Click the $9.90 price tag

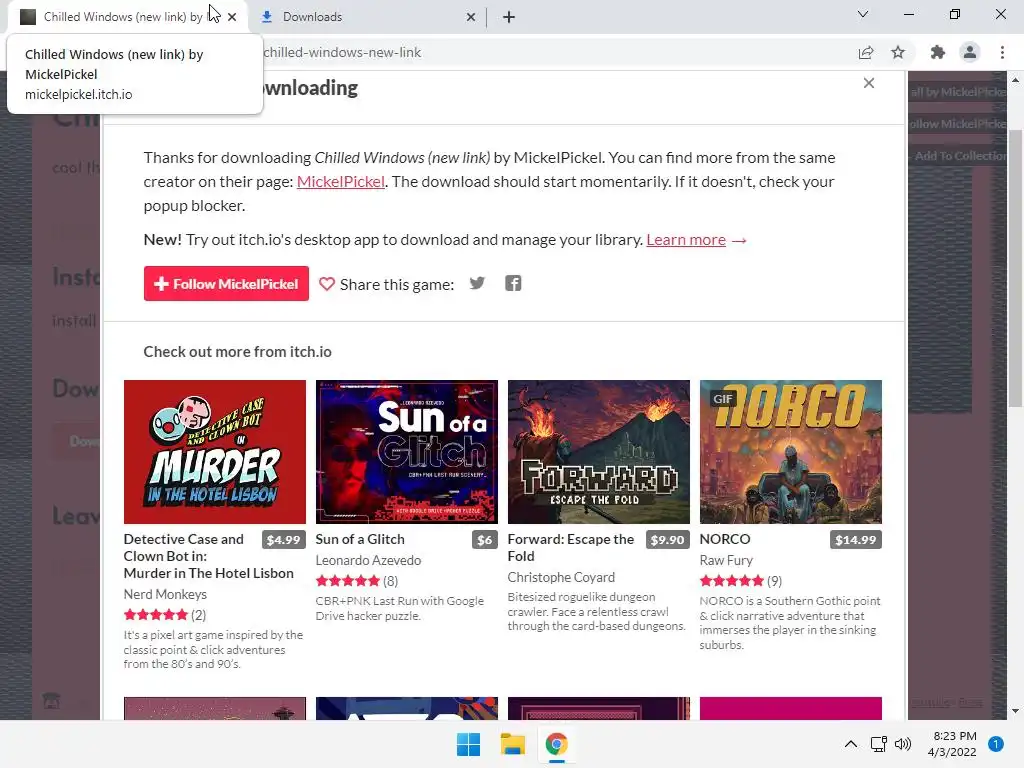click(667, 540)
